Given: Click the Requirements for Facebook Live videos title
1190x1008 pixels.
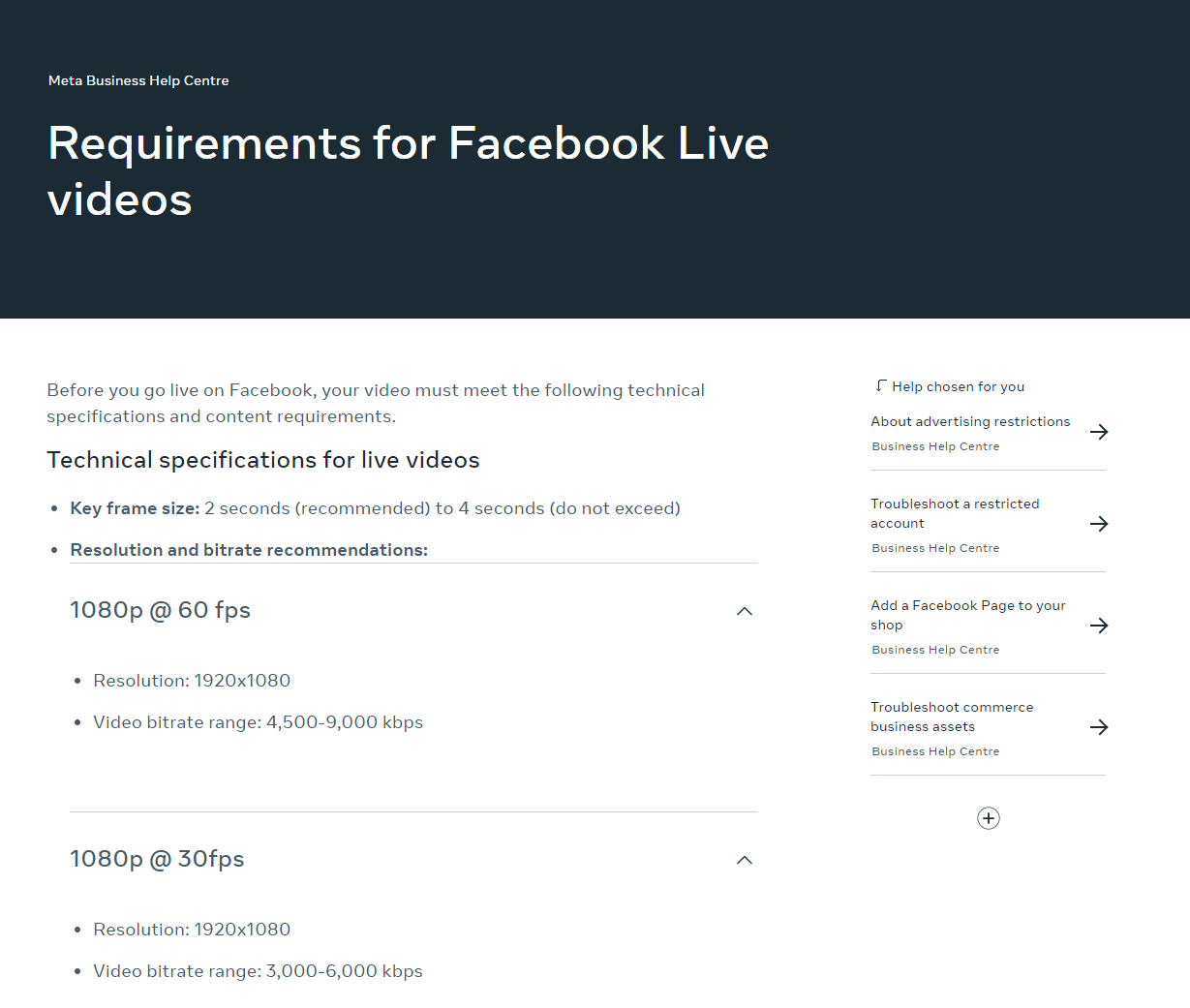Looking at the screenshot, I should 409,171.
